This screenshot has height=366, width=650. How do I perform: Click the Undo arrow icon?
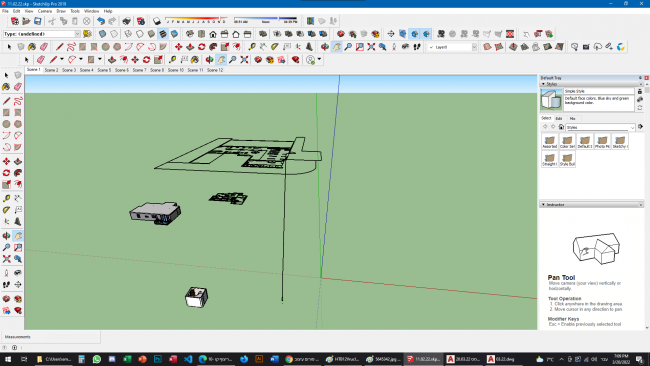[101, 21]
